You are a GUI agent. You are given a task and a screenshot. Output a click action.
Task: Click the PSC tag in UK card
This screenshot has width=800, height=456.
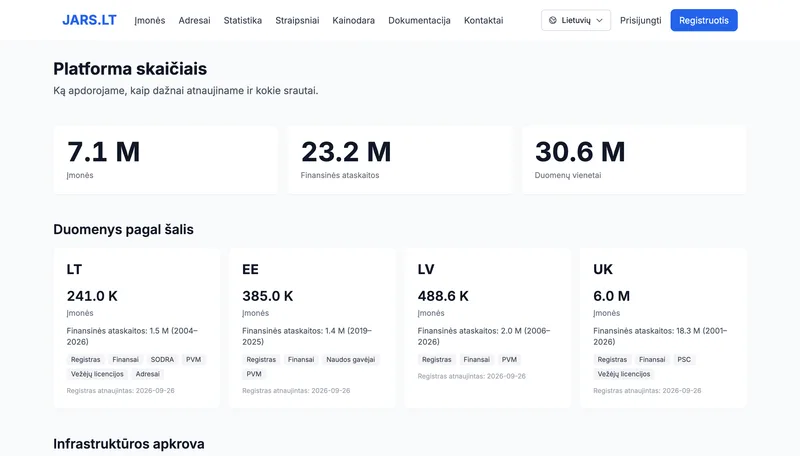(684, 360)
